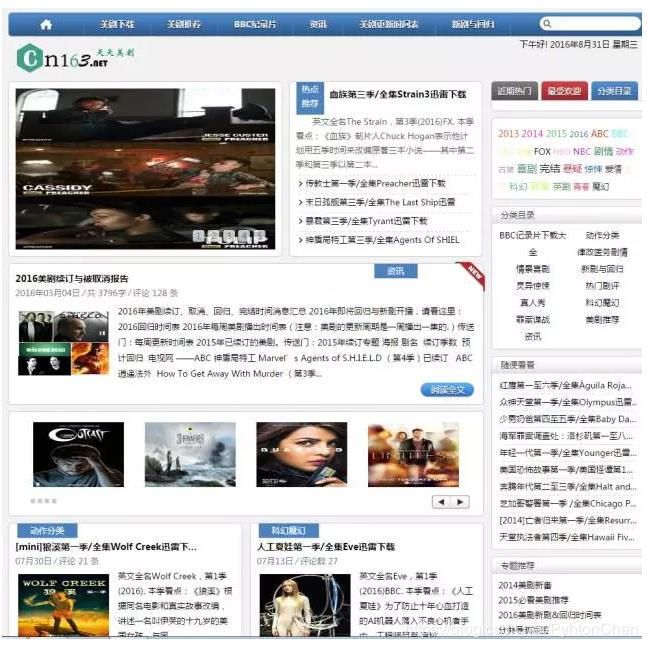Open the Eve poster image
Image resolution: width=647 pixels, height=648 pixels.
[x=305, y=605]
